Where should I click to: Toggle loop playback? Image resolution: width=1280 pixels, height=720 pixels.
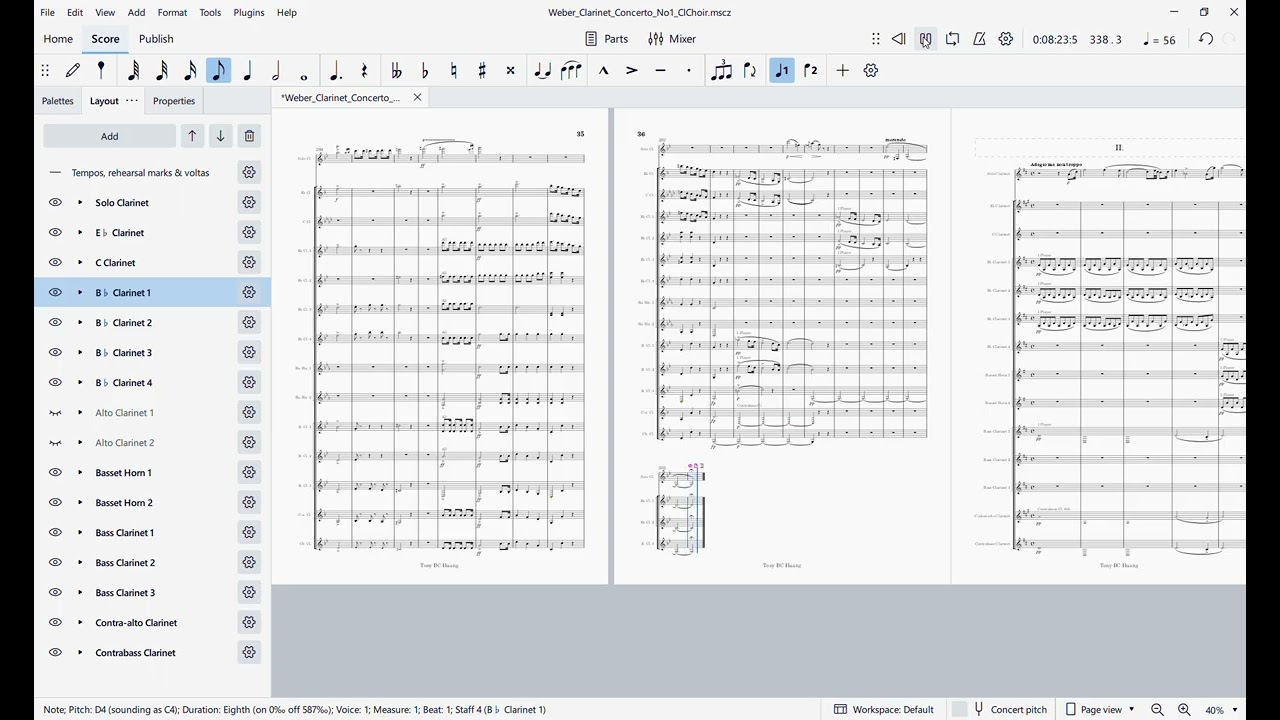[952, 39]
